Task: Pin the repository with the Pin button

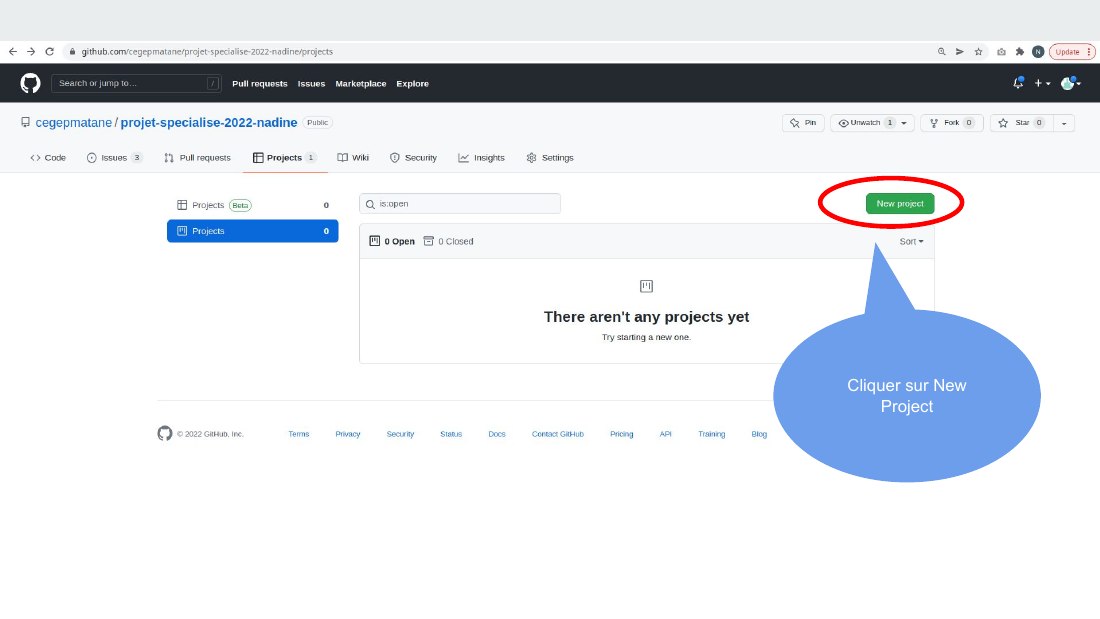Action: (803, 123)
